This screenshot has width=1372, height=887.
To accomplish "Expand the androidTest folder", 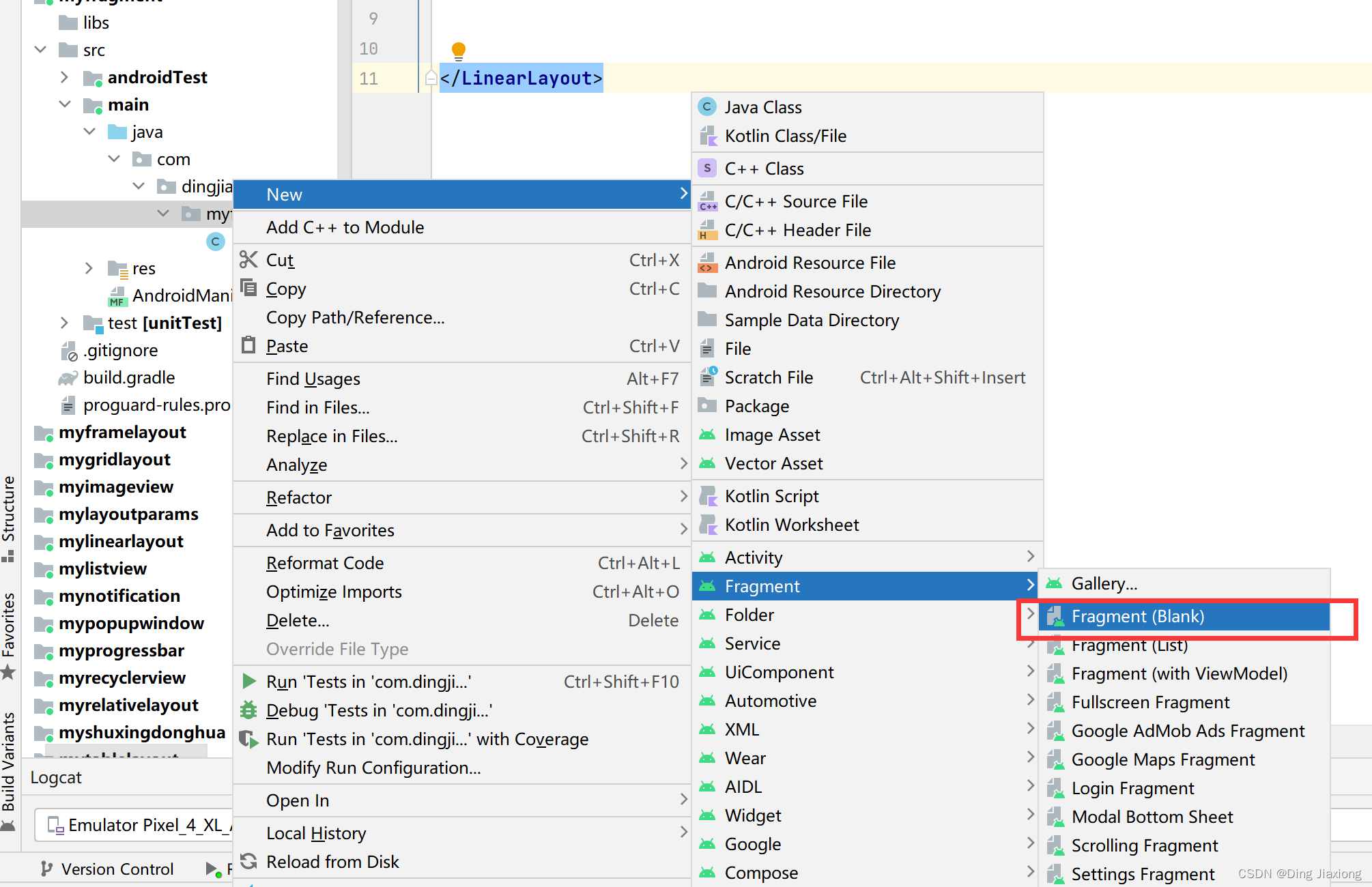I will (x=64, y=77).
